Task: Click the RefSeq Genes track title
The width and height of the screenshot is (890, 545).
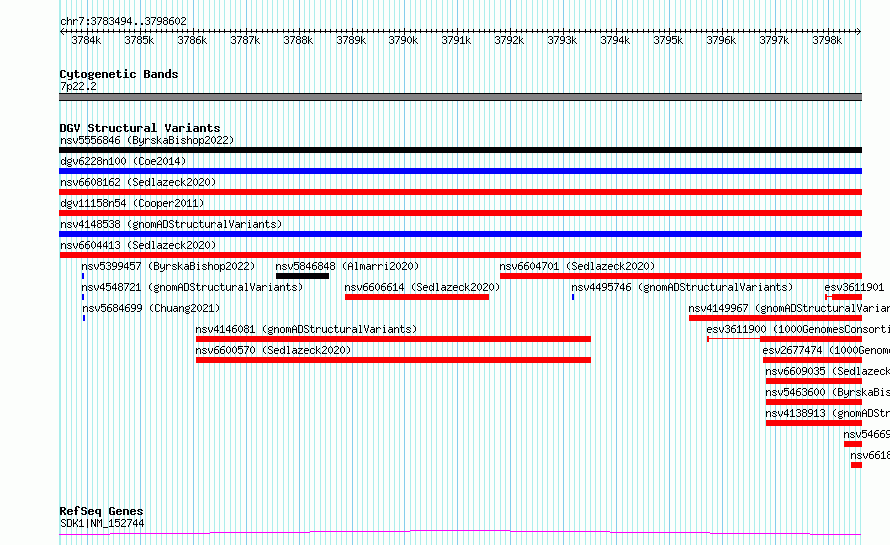Action: (101, 511)
